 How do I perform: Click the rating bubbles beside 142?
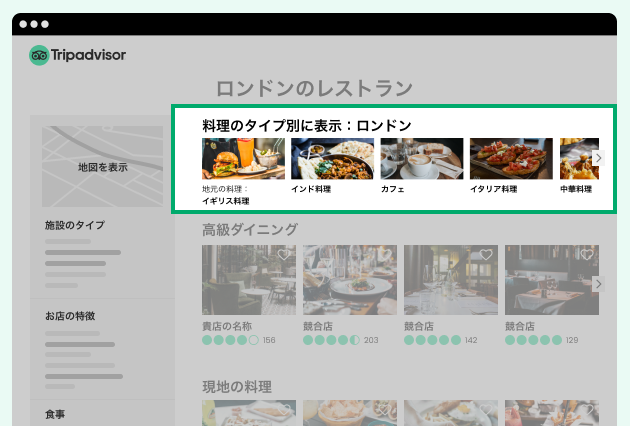click(x=432, y=340)
